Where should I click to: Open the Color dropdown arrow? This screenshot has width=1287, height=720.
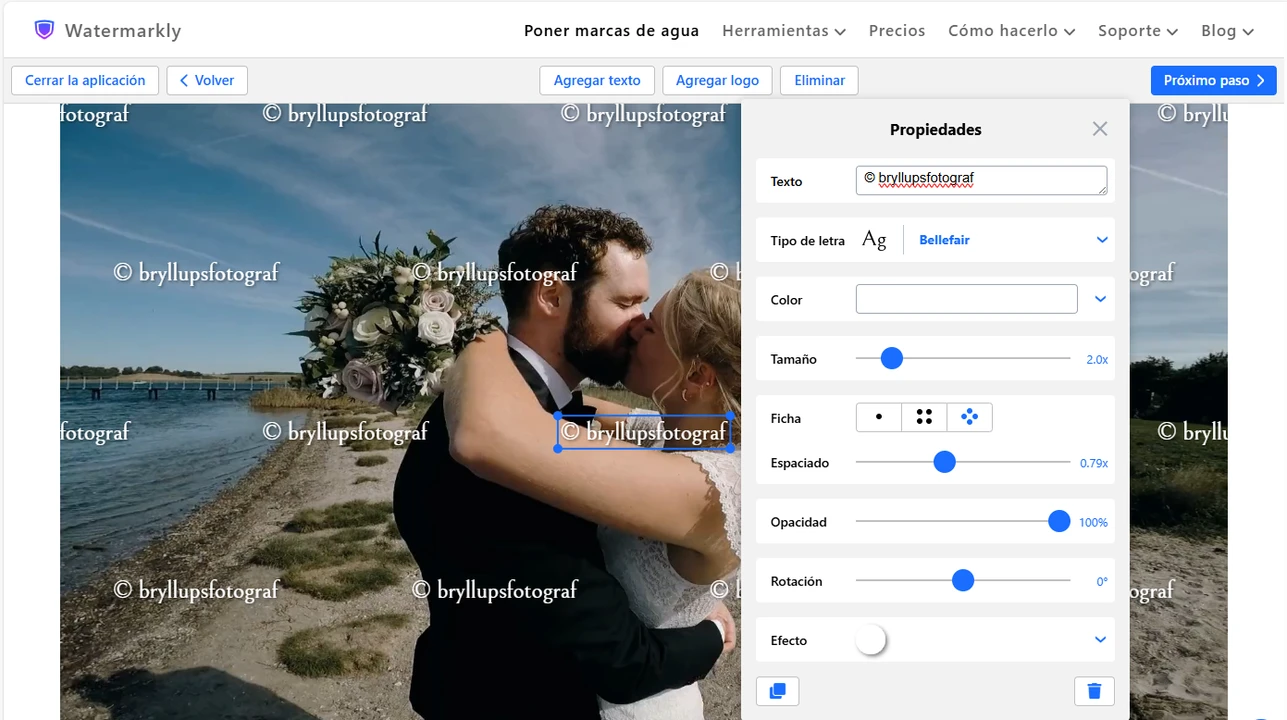[1101, 299]
